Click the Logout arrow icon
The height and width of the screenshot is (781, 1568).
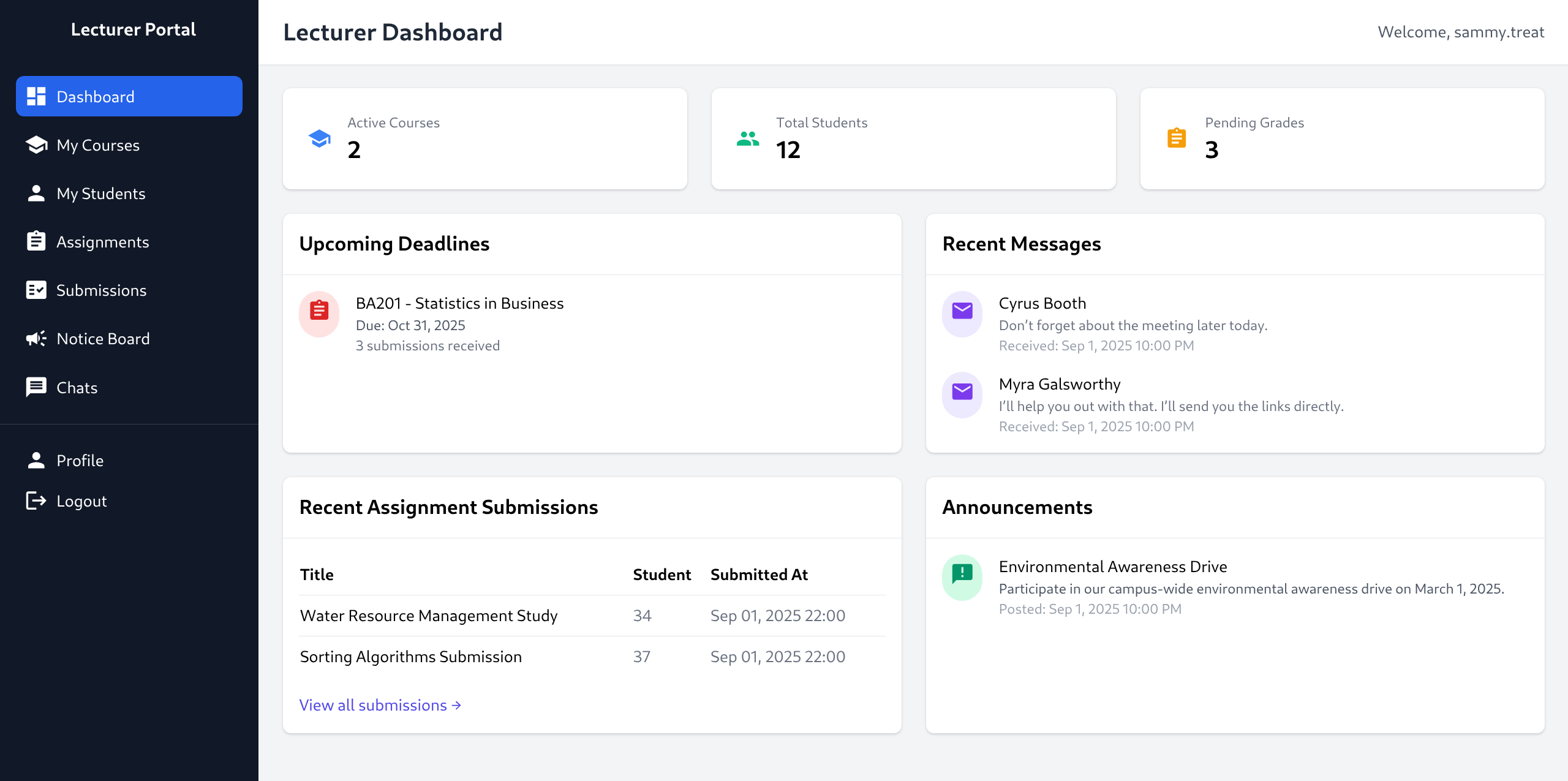click(x=36, y=500)
